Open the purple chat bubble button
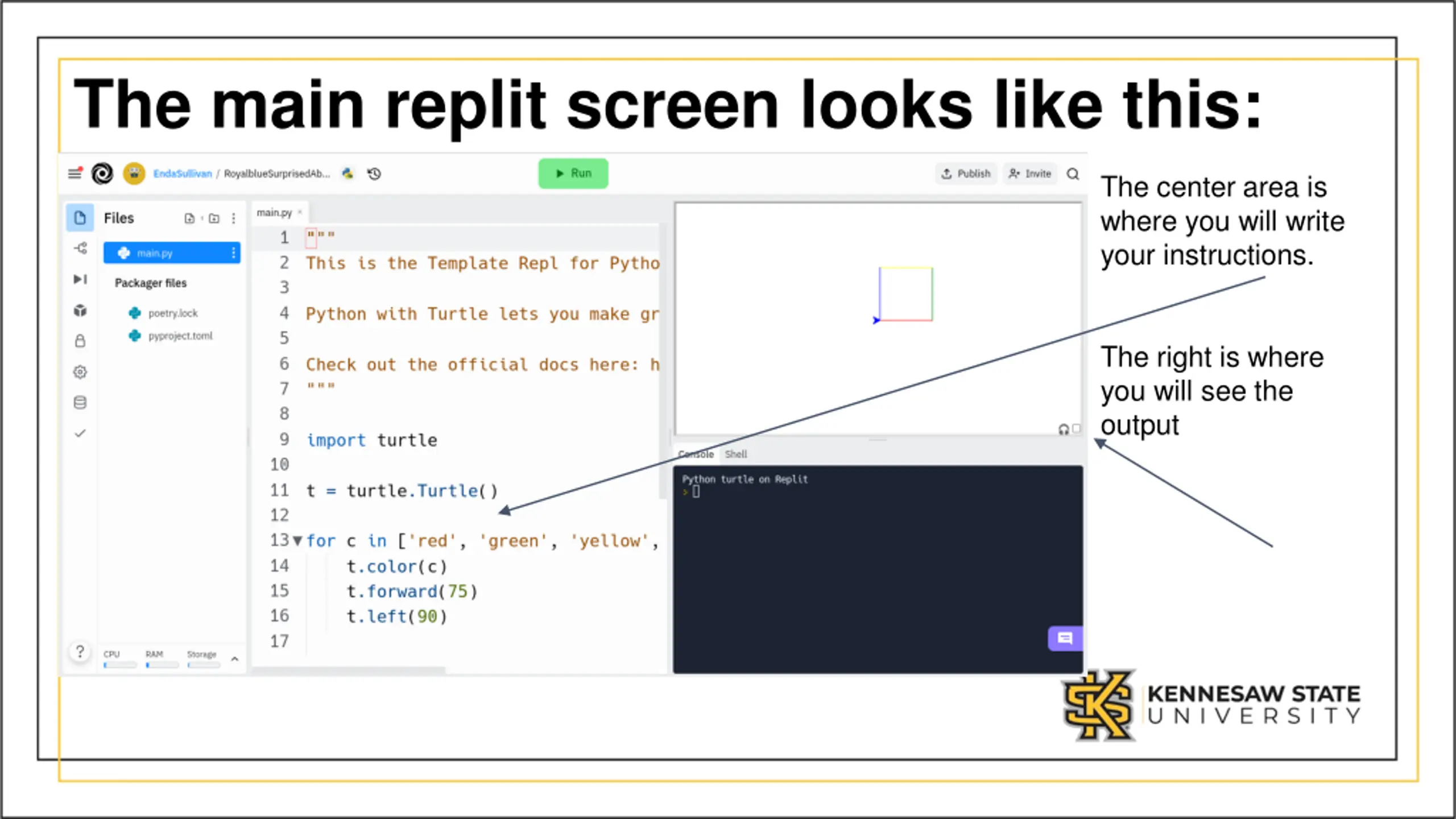Screen dimensions: 1456x819 pos(1065,639)
